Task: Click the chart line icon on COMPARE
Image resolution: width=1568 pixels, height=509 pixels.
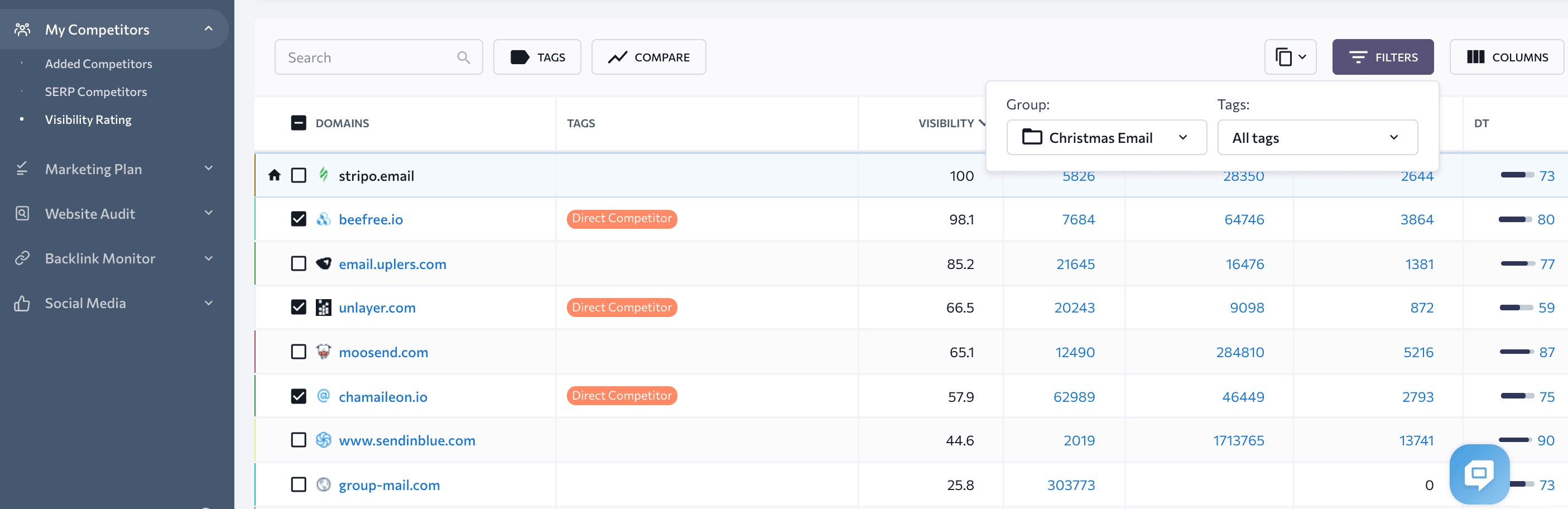Action: (617, 57)
